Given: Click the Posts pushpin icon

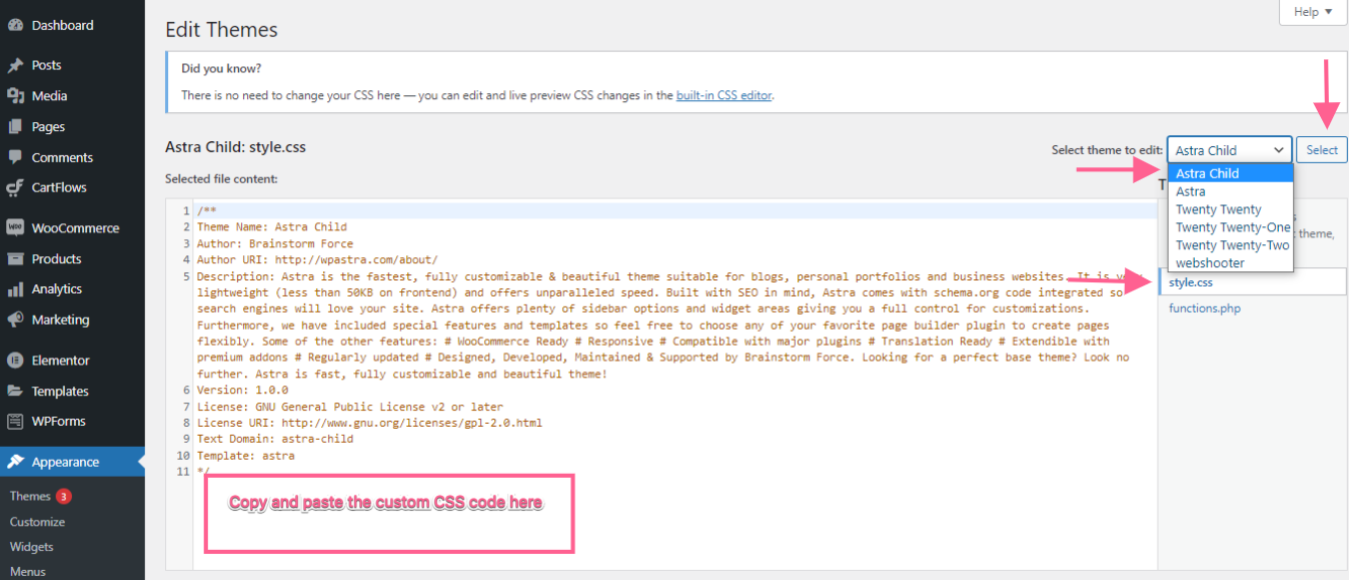Looking at the screenshot, I should [15, 65].
